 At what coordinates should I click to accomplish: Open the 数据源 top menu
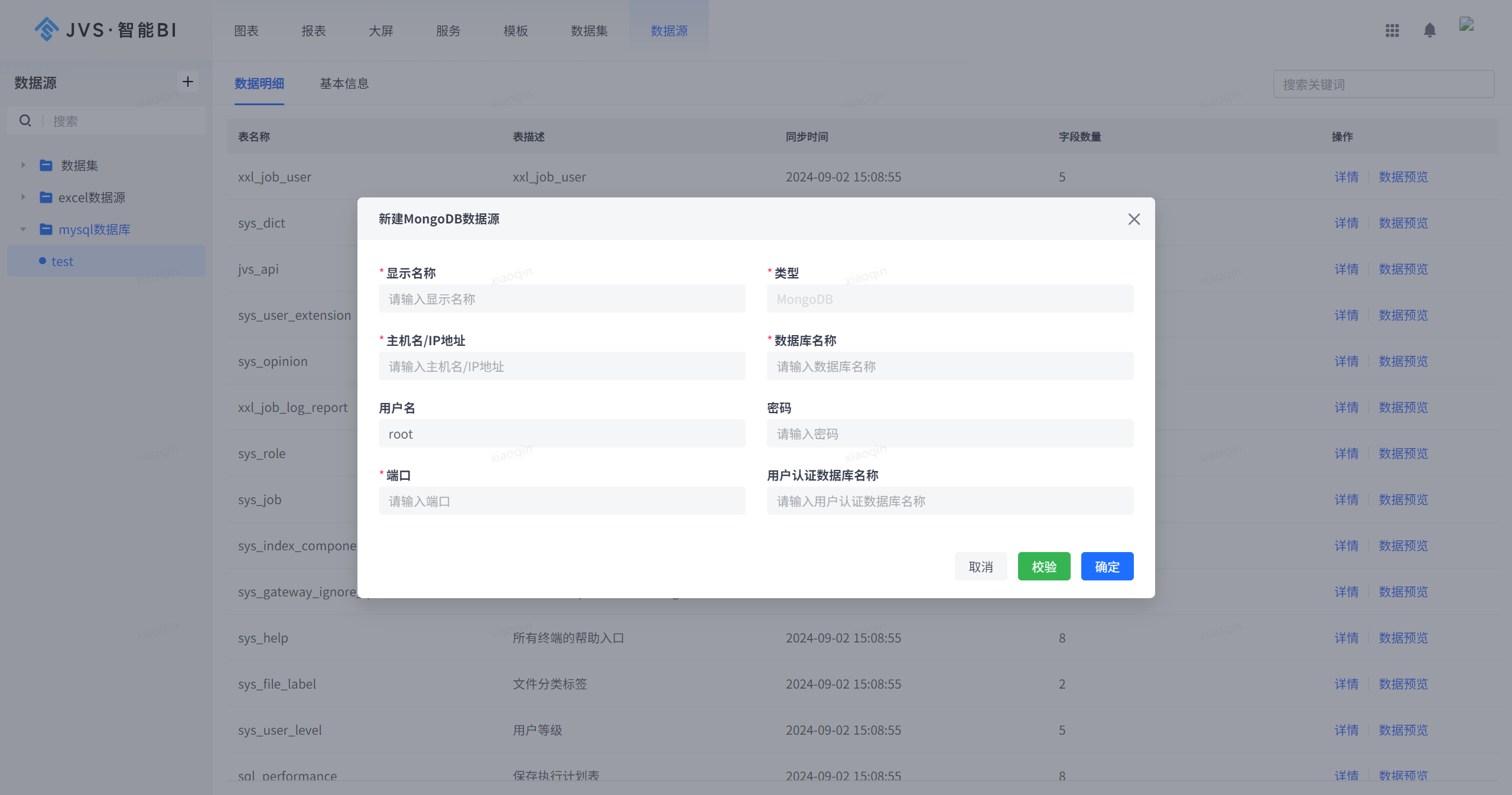click(x=669, y=31)
